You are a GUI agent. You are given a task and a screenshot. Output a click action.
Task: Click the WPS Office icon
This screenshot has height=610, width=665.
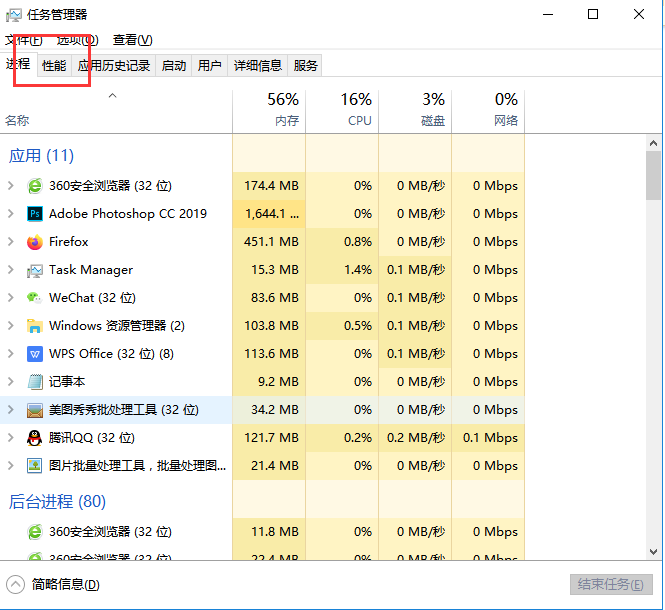pos(35,354)
